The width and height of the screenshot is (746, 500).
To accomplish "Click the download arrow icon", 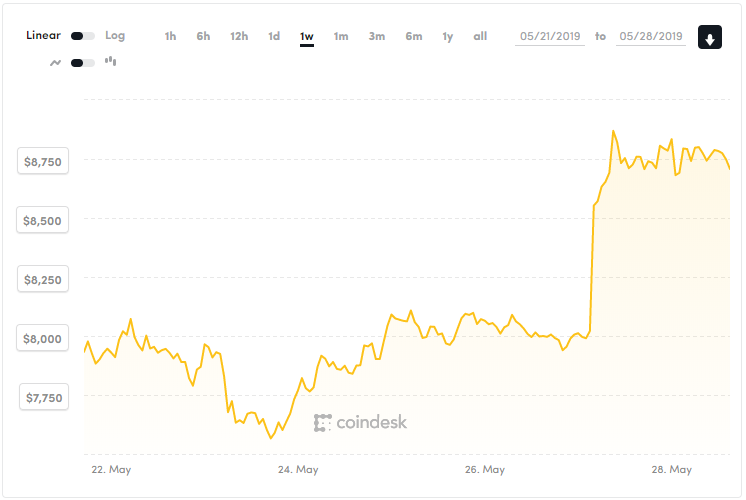I will click(709, 39).
